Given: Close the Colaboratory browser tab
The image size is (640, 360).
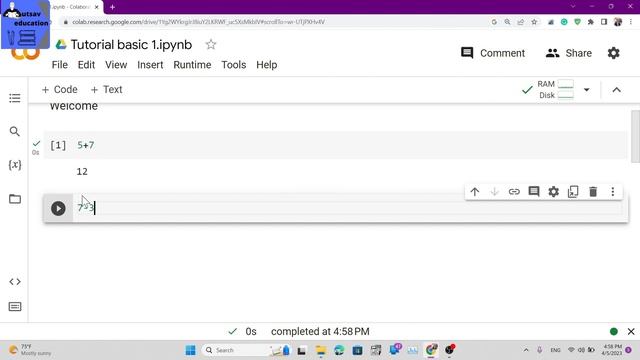Looking at the screenshot, I should (97, 7).
